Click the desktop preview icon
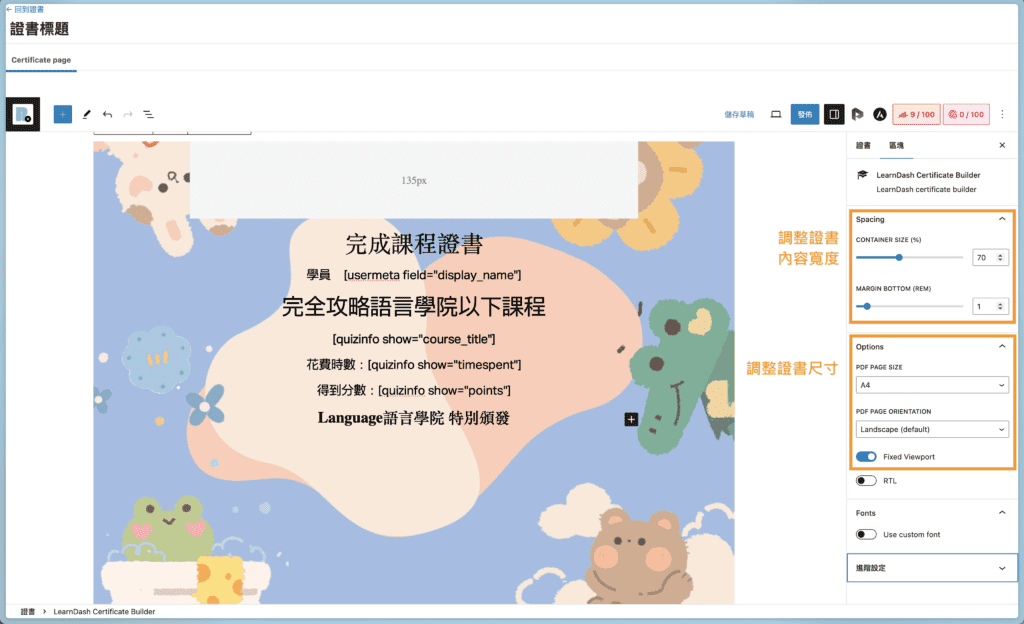This screenshot has height=624, width=1024. pyautogui.click(x=775, y=114)
